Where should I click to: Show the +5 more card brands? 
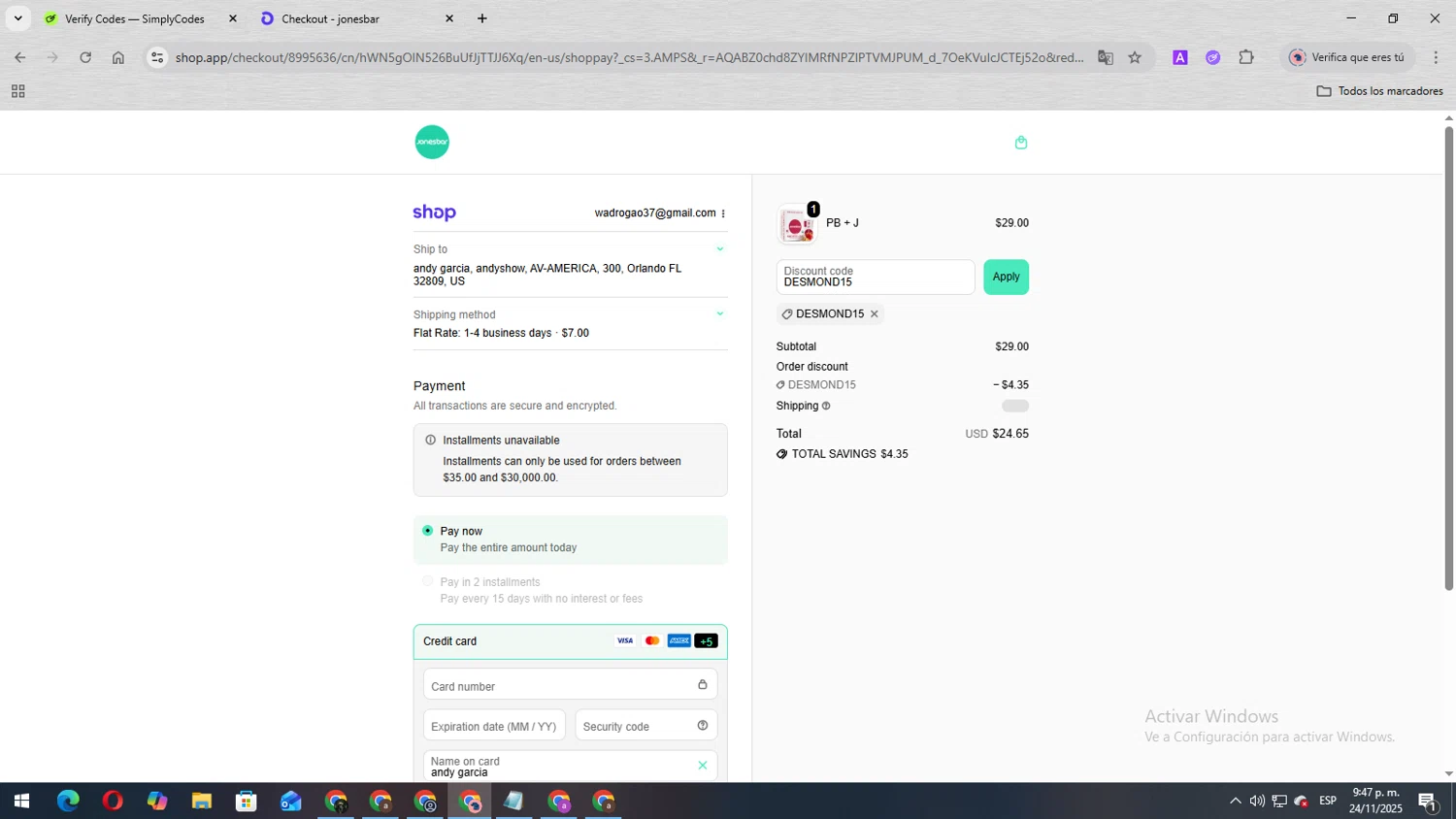707,640
